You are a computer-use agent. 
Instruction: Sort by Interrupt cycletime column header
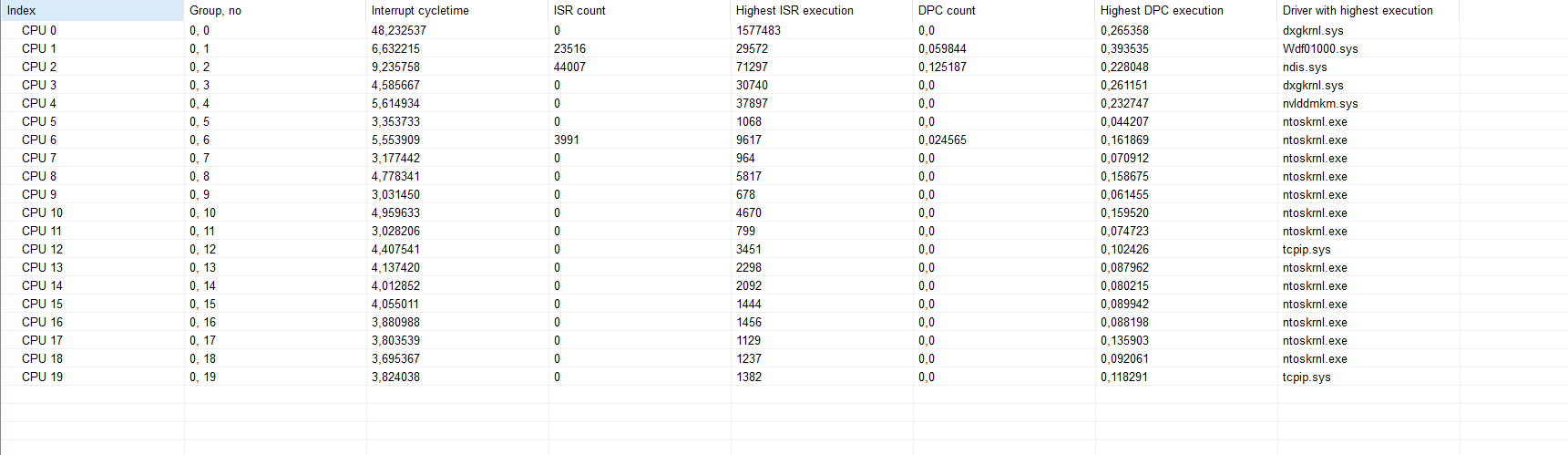click(420, 11)
